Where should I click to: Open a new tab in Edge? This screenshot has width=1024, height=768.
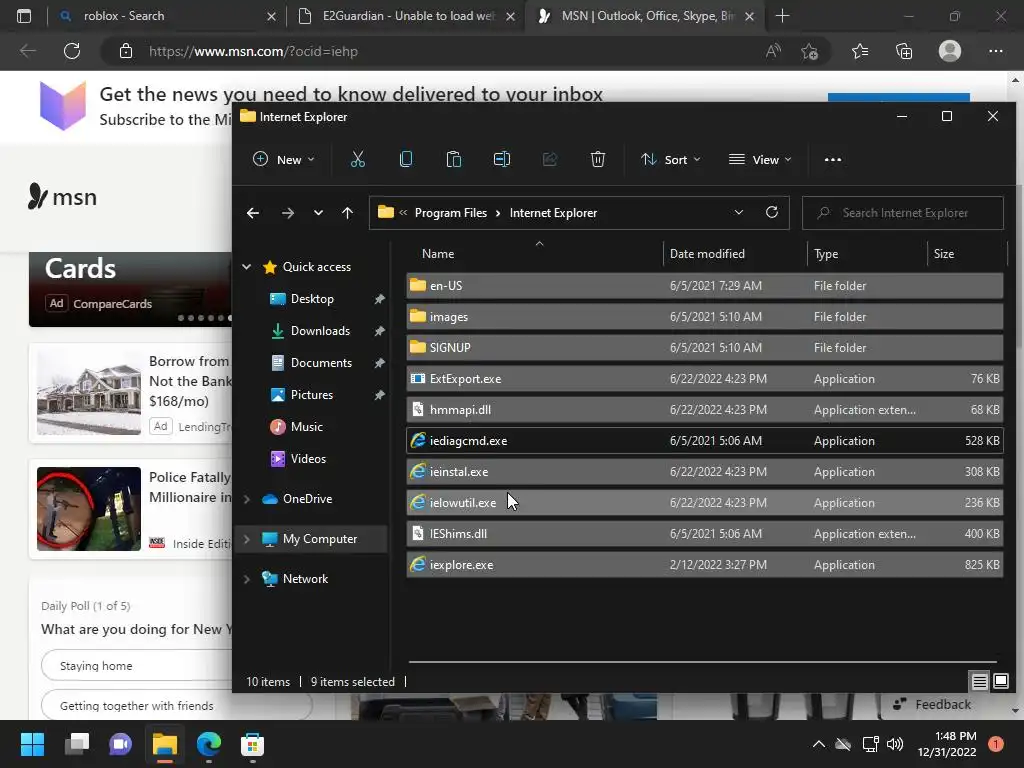coord(782,16)
